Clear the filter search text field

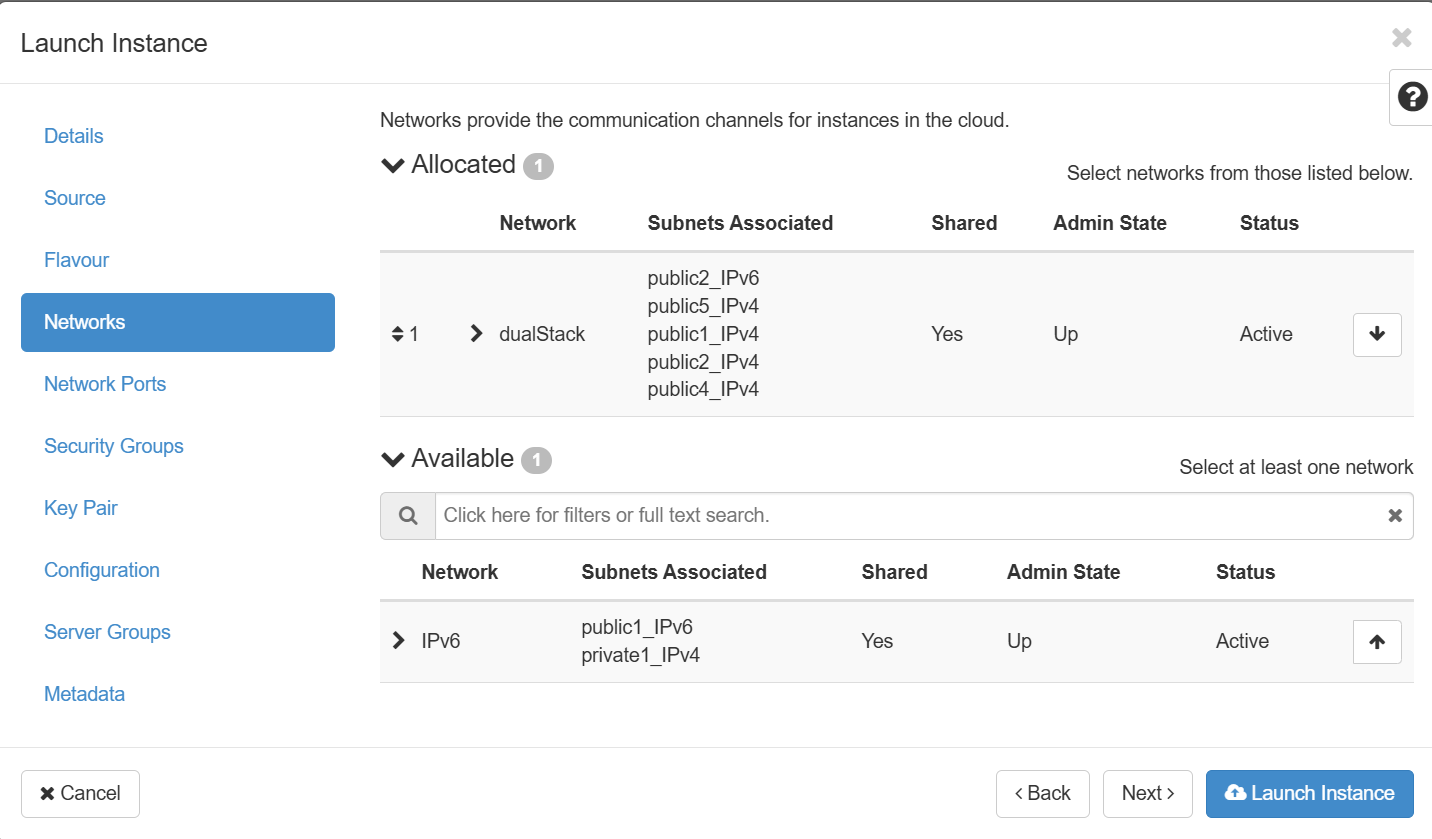pos(1394,516)
